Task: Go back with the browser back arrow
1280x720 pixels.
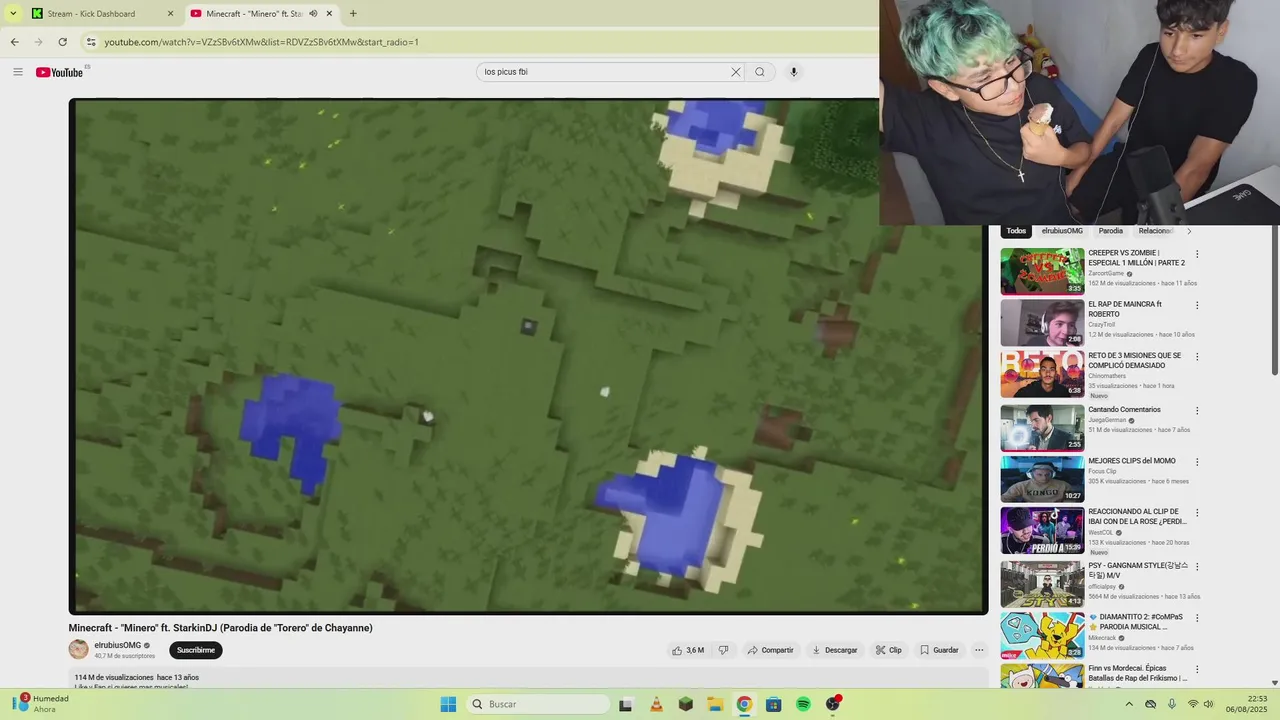Action: tap(14, 42)
